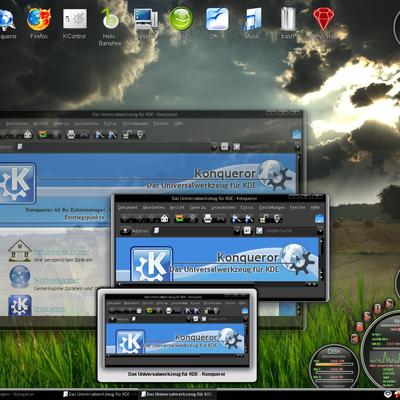This screenshot has height=400, width=400.
Task: Open Einstellungen menu in front Konqueror
Action: [x=272, y=208]
